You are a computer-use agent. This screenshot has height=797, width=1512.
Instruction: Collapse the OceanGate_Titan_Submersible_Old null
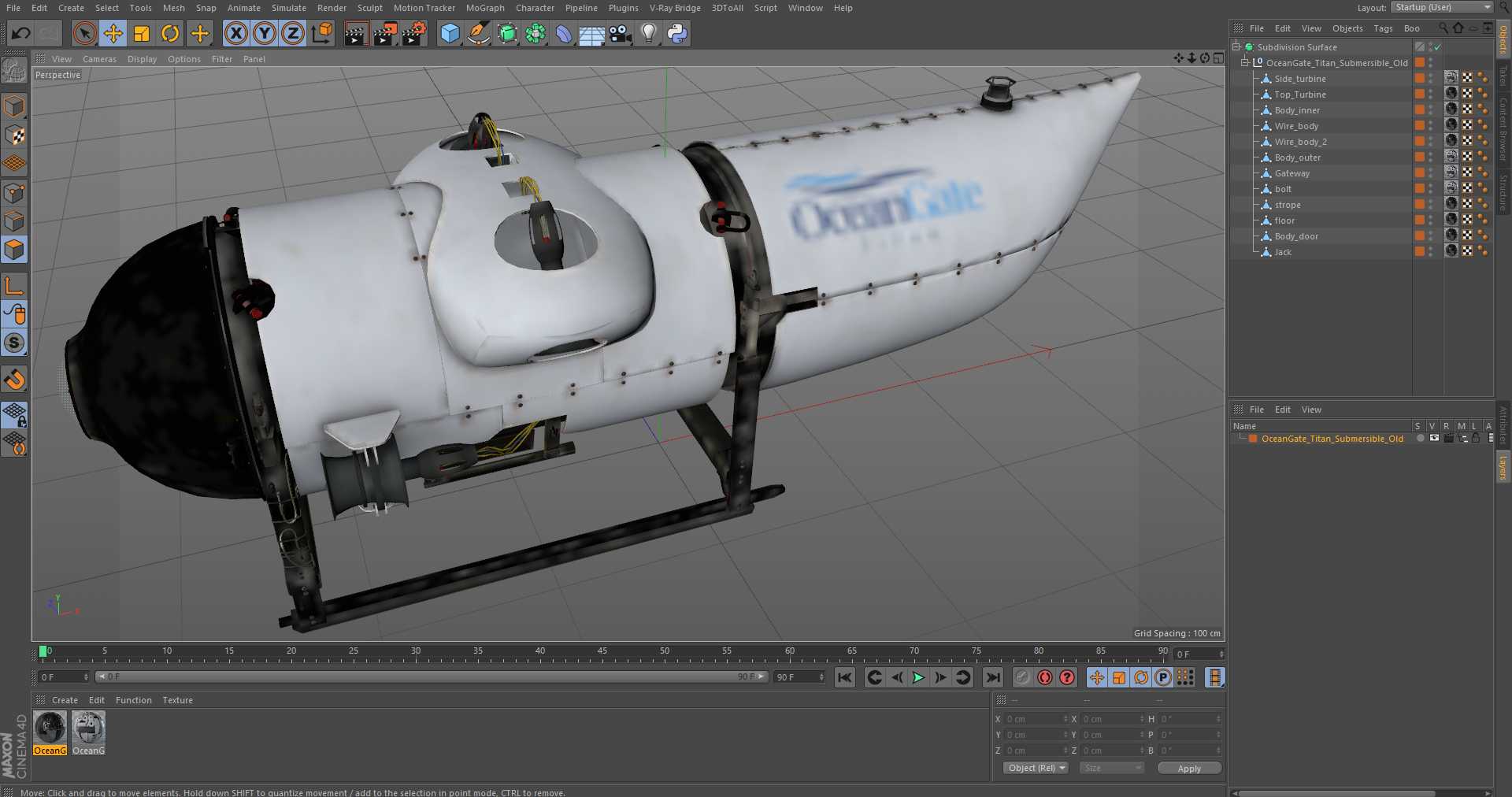coord(1245,63)
